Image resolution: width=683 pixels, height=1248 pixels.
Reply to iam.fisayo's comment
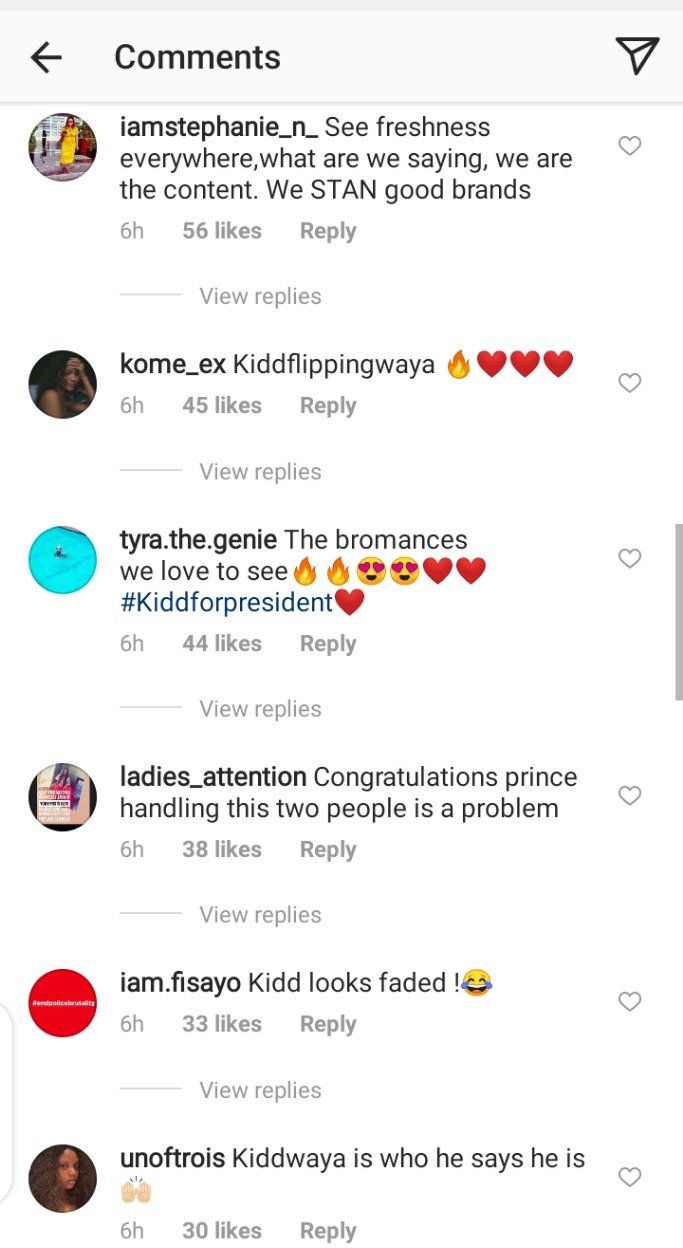[x=328, y=1024]
